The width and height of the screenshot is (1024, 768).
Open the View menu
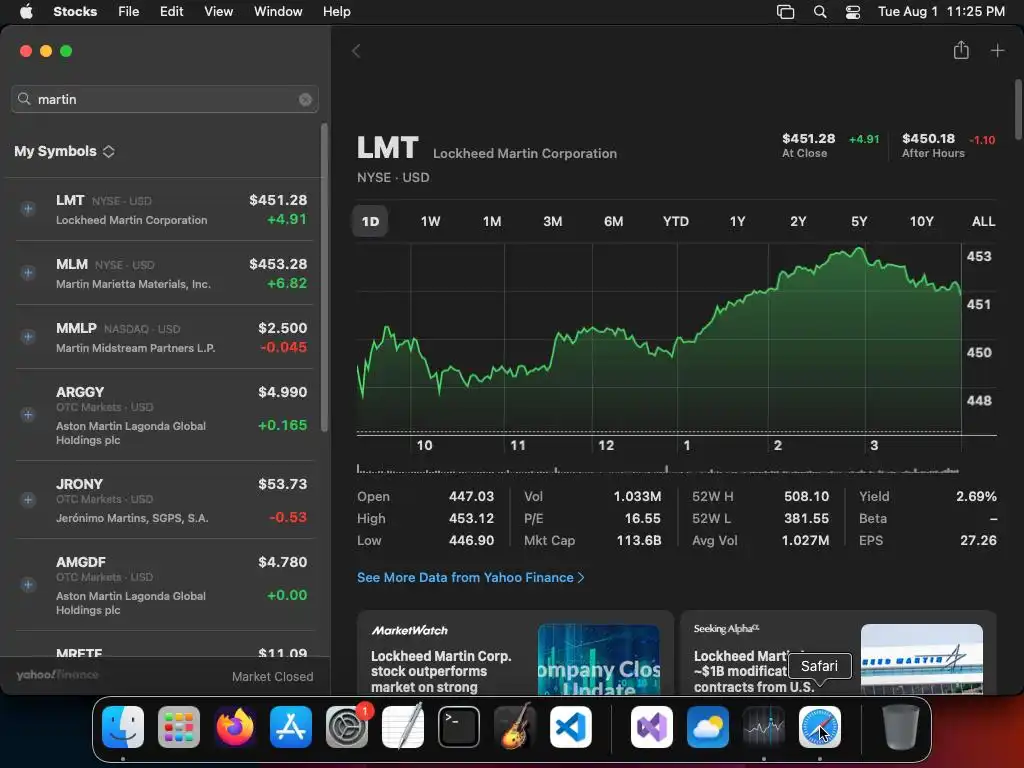pyautogui.click(x=219, y=11)
